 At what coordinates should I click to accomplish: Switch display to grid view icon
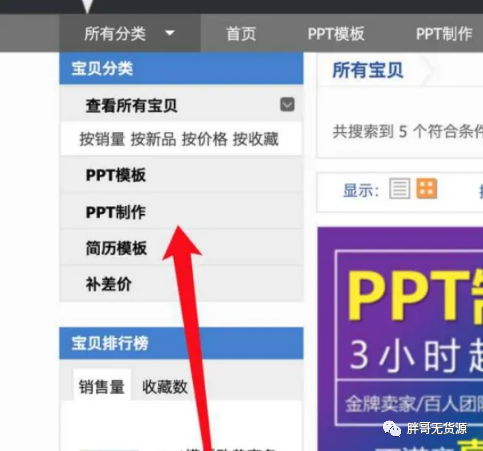(x=427, y=189)
